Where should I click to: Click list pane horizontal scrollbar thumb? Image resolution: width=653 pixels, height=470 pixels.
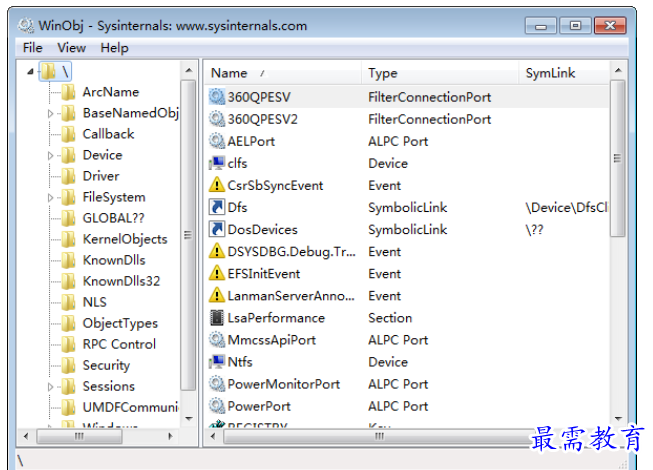point(379,436)
